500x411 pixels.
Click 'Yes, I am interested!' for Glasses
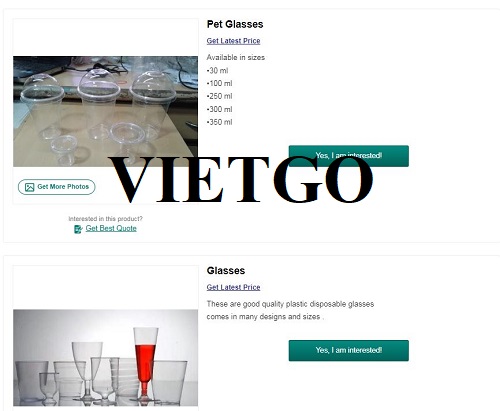pyautogui.click(x=349, y=350)
